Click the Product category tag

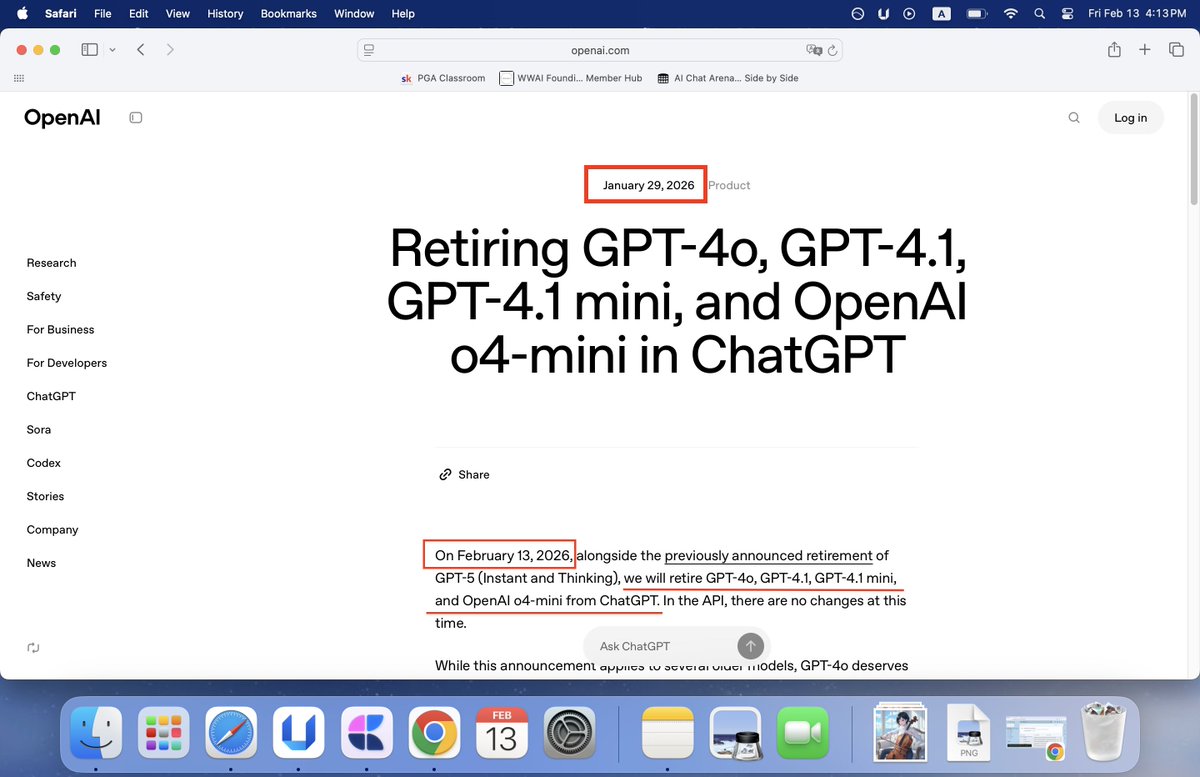729,185
